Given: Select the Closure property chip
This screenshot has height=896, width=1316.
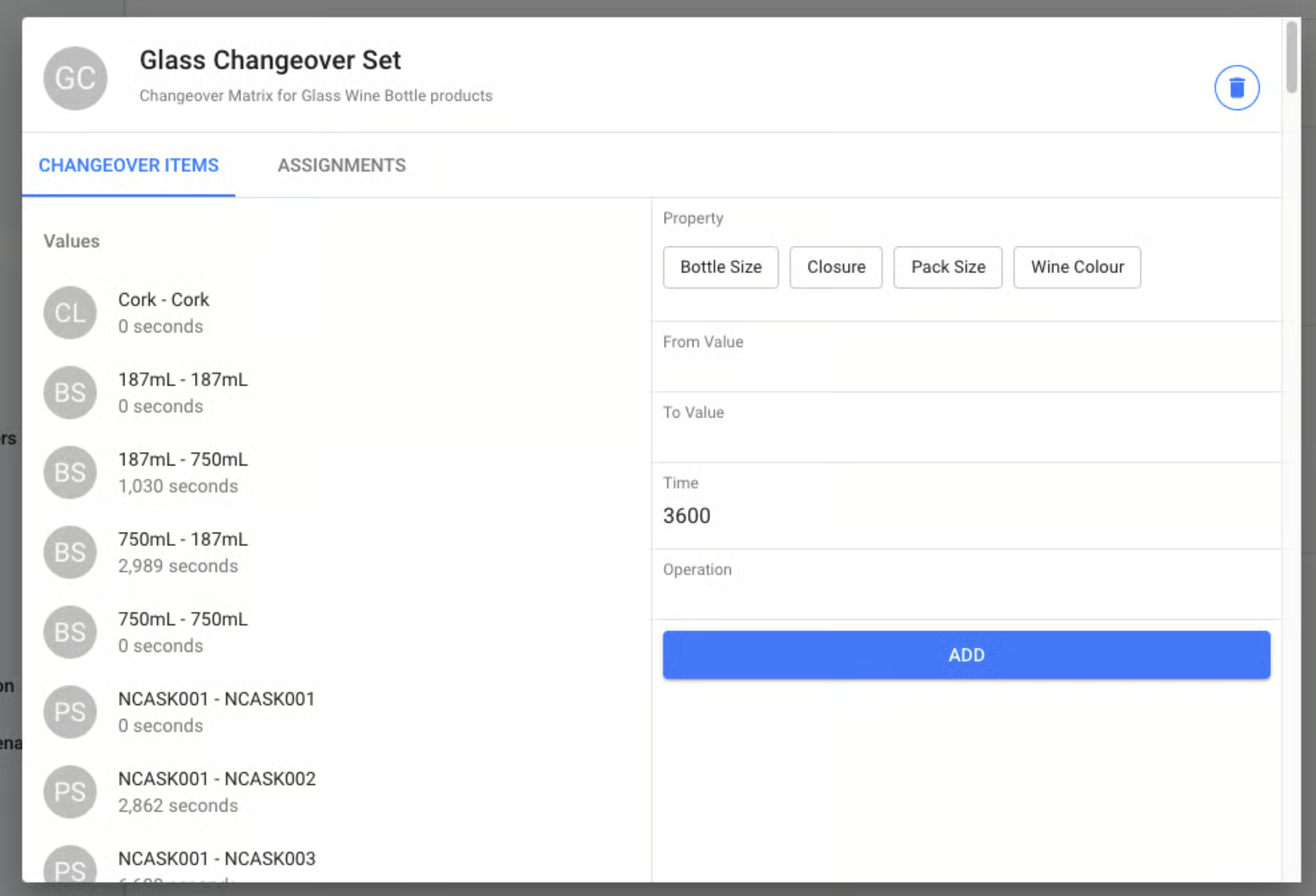Looking at the screenshot, I should click(836, 267).
